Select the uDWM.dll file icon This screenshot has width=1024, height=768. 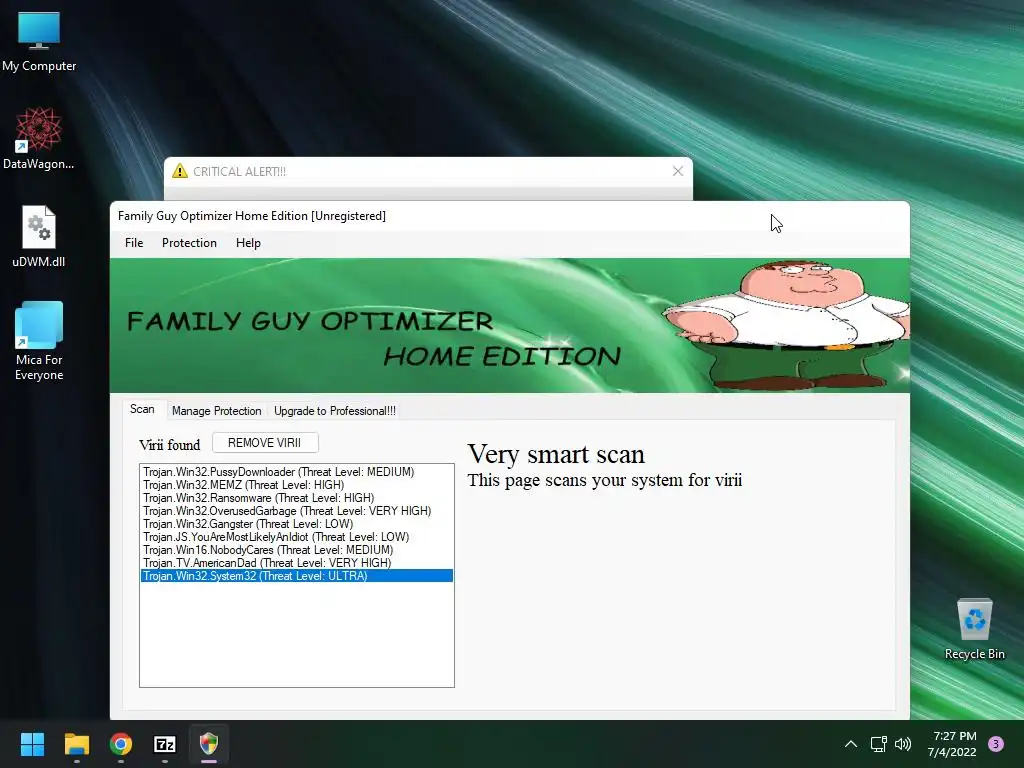pos(39,236)
